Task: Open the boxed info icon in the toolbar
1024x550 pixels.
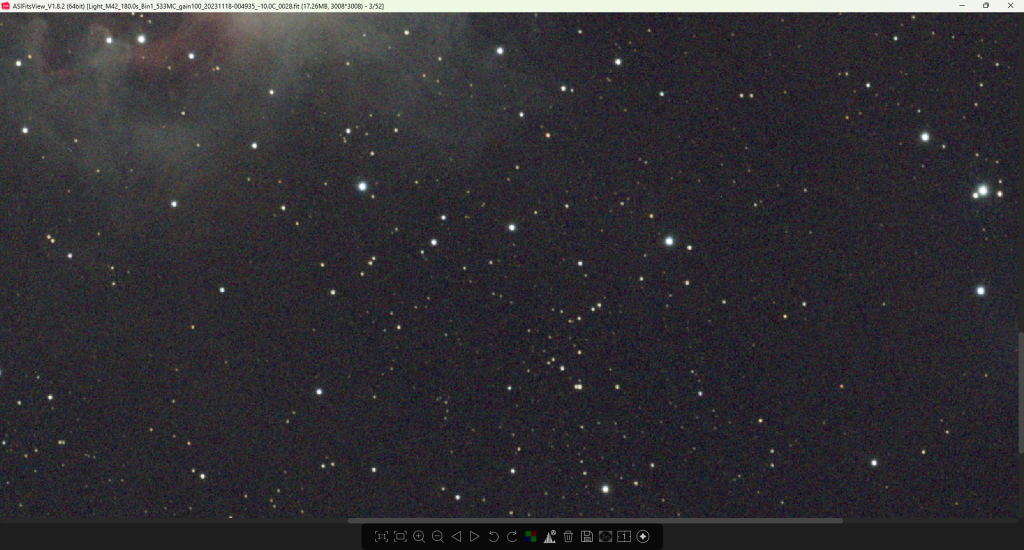Action: (624, 537)
